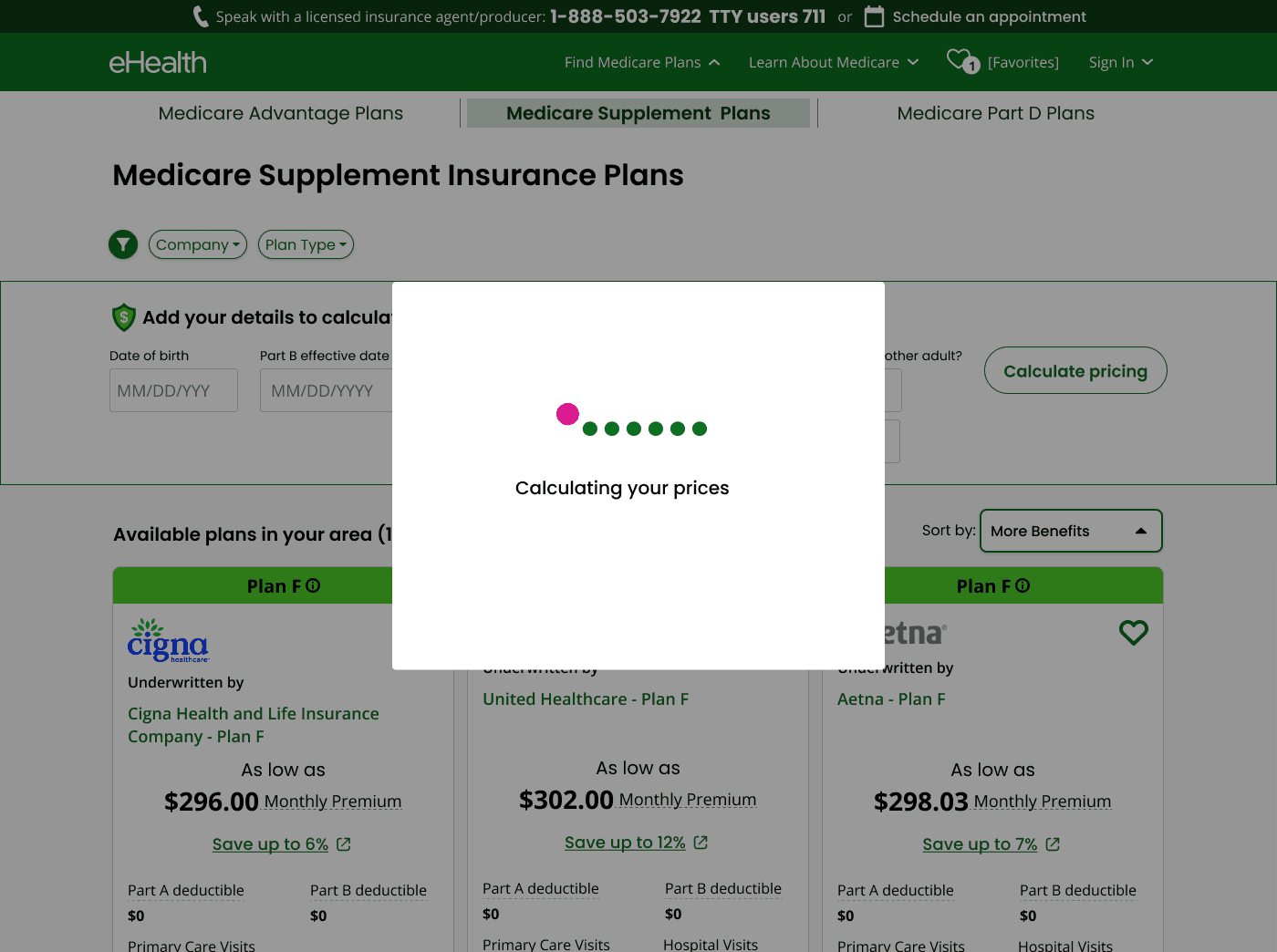Viewport: 1277px width, 952px height.
Task: Call 1-888-503-7922 phone number link
Action: pyautogui.click(x=626, y=16)
